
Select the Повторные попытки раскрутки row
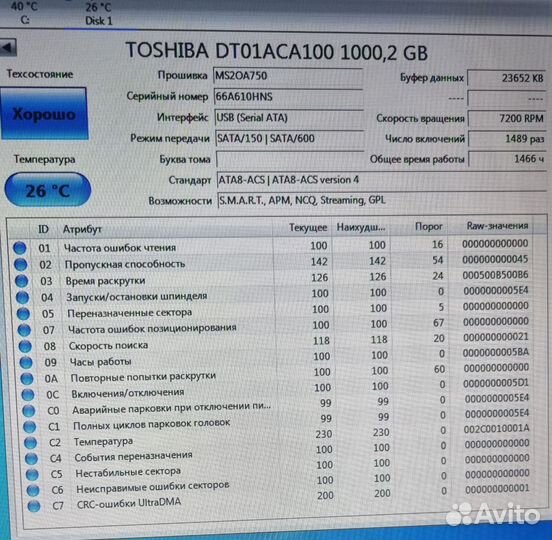coord(277,374)
